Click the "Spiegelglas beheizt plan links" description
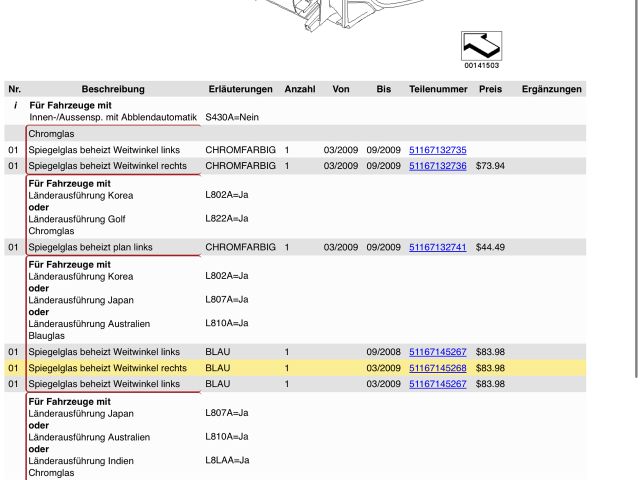 tap(90, 247)
